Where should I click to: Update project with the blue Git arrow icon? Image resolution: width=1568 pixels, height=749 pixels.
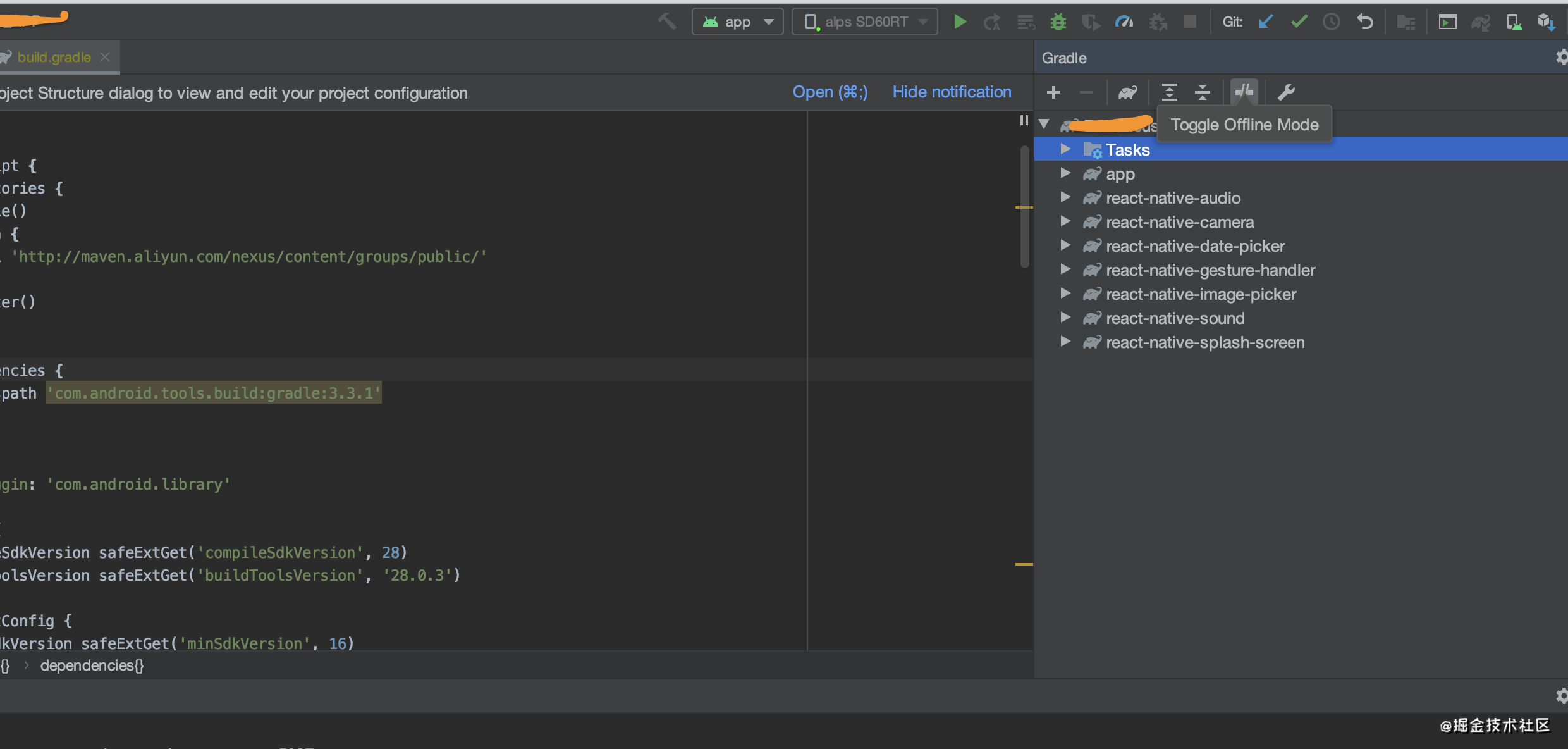click(1265, 21)
